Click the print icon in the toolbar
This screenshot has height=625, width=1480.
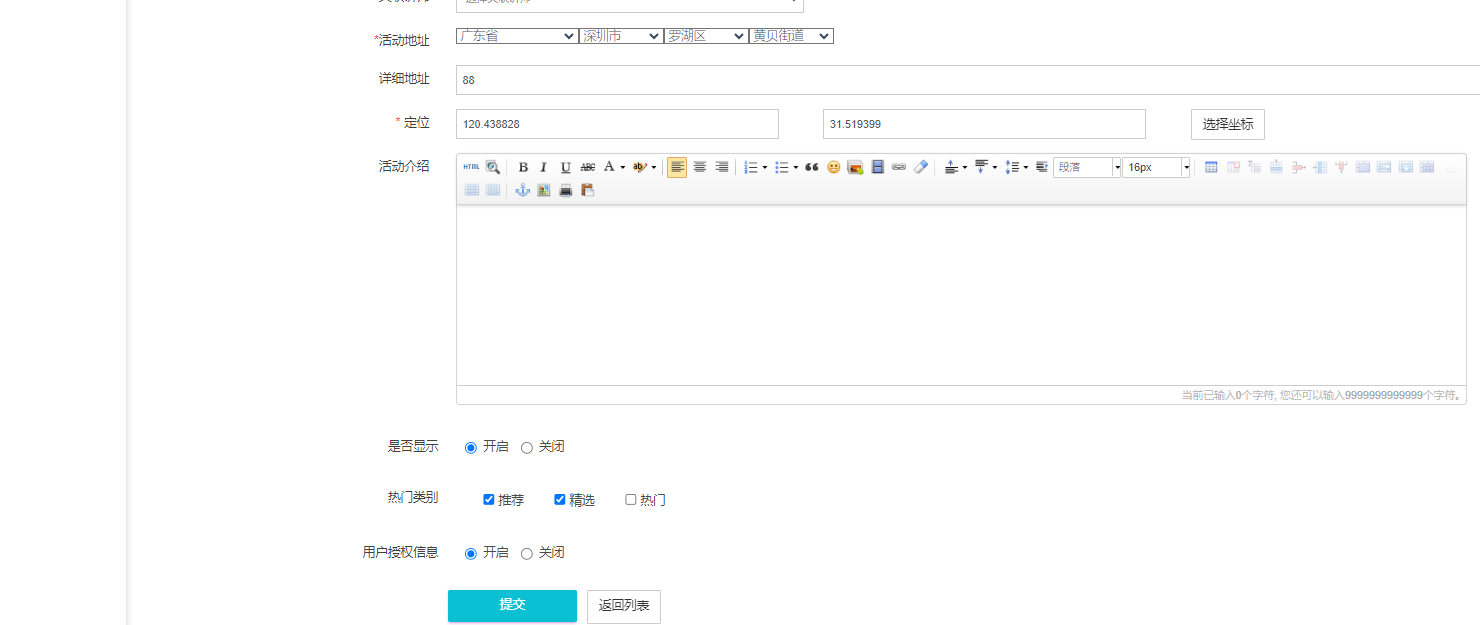[566, 190]
